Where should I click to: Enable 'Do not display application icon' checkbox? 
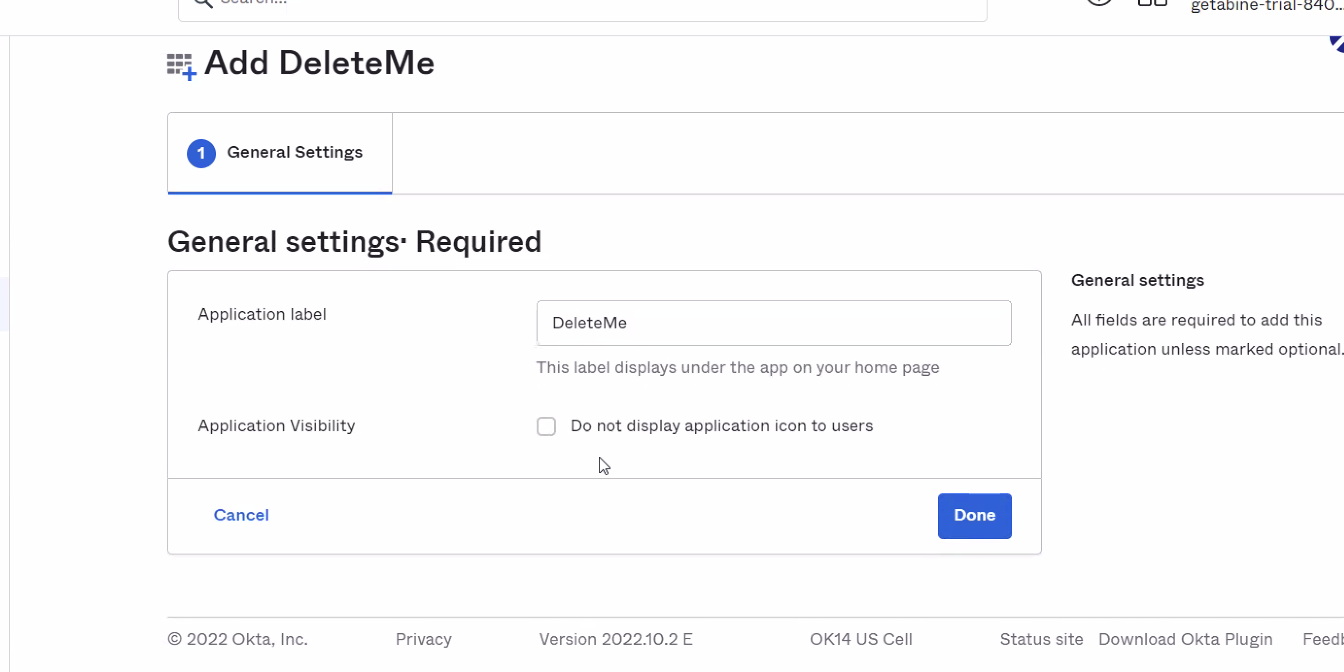point(546,427)
